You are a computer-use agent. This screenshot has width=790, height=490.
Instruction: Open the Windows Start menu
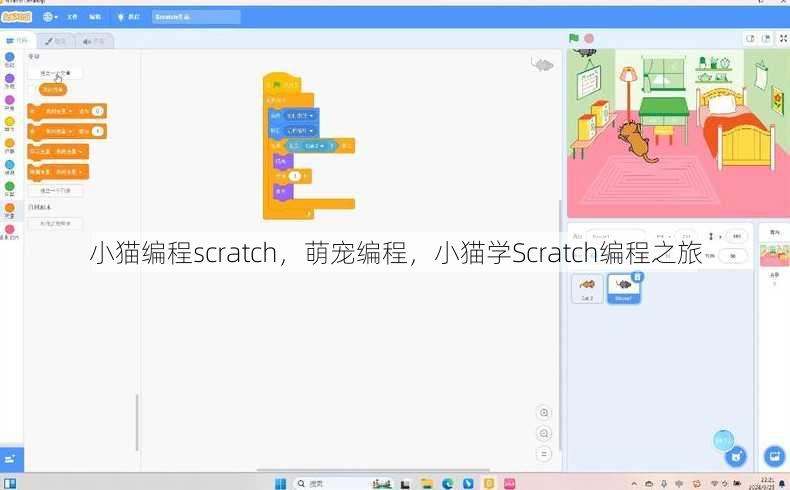click(281, 483)
